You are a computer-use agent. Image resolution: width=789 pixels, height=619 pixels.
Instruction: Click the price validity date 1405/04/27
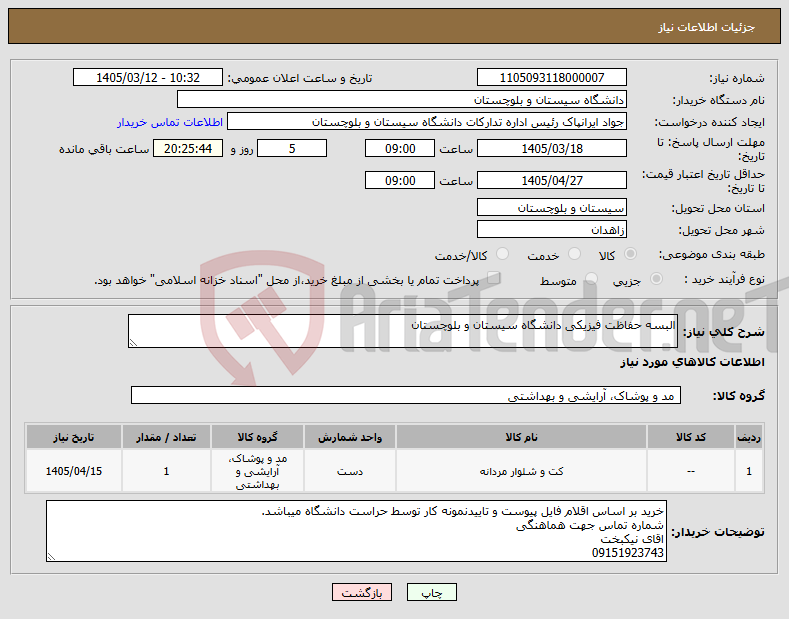(551, 180)
